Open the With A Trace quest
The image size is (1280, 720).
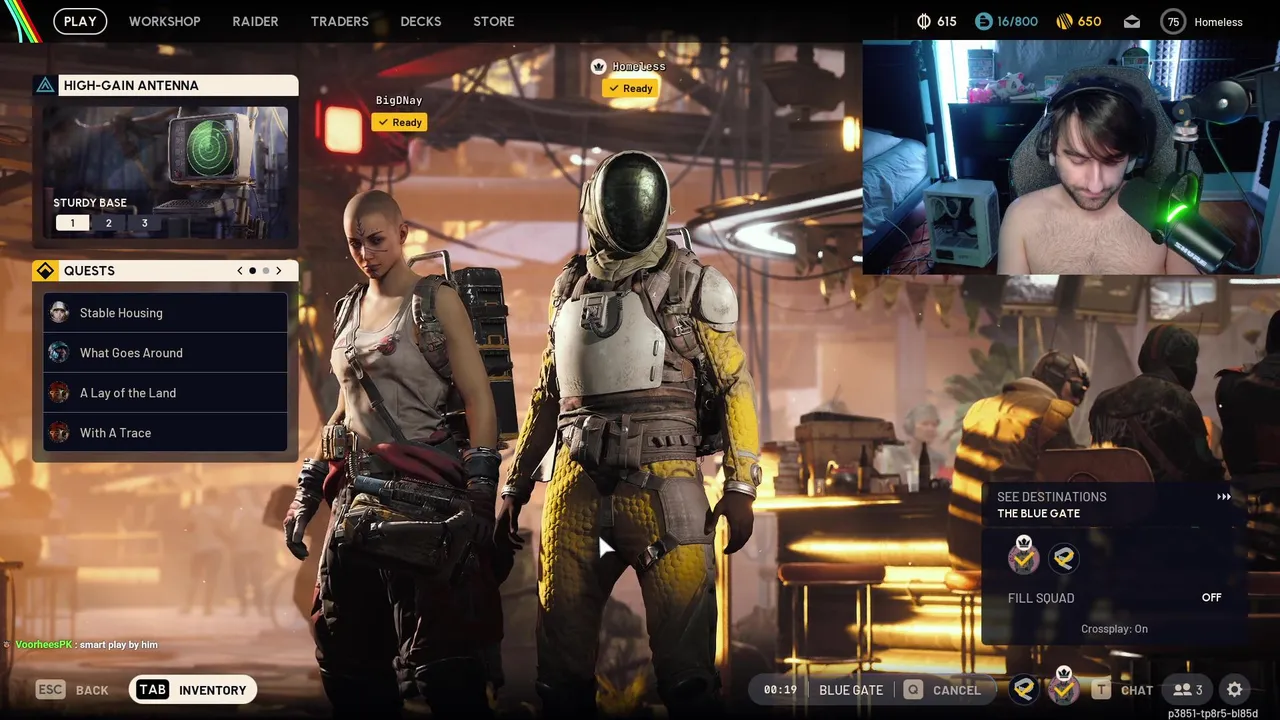click(165, 433)
